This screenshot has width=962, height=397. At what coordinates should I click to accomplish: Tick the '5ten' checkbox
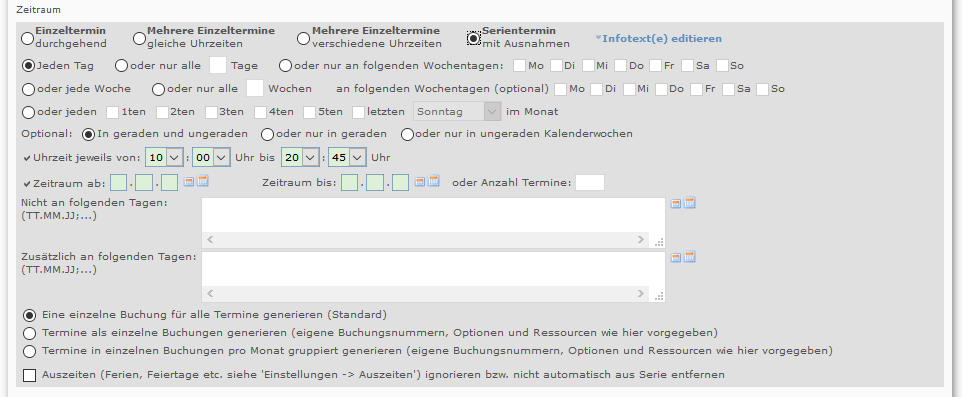pyautogui.click(x=309, y=112)
